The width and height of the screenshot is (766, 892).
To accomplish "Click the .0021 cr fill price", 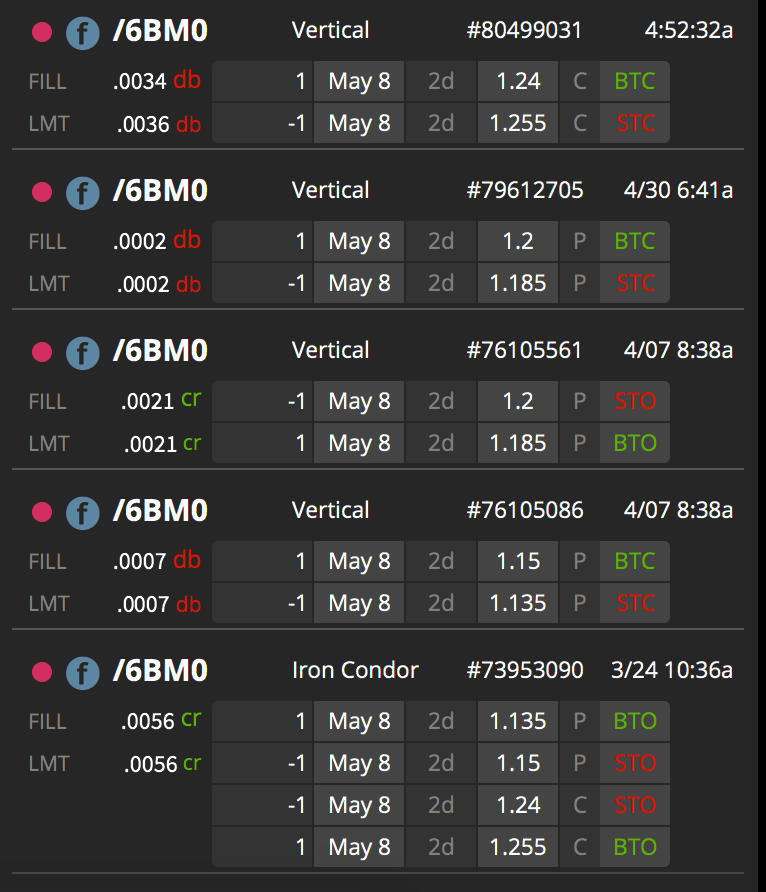I will point(161,400).
